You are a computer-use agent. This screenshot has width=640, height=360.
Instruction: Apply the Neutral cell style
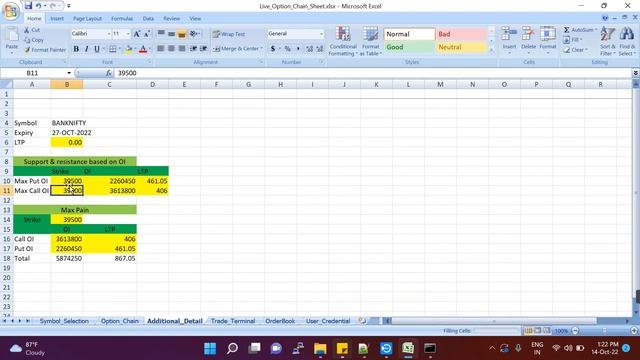coord(462,47)
